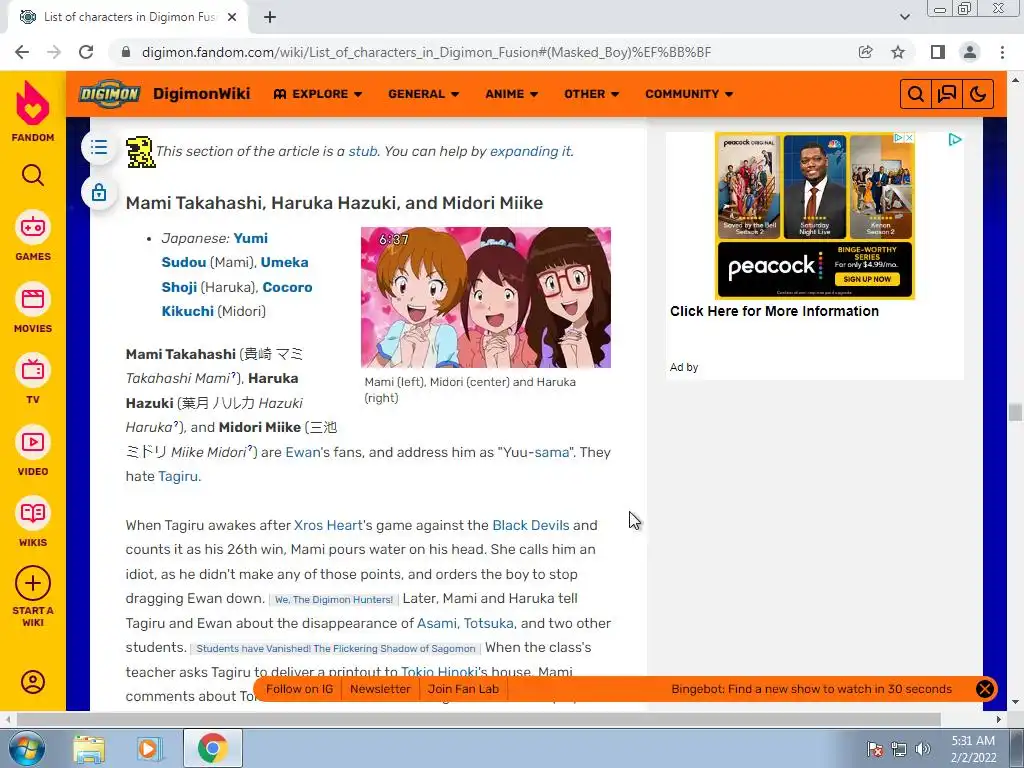Open search in the Fandom sidebar
The width and height of the screenshot is (1024, 768).
pos(33,175)
